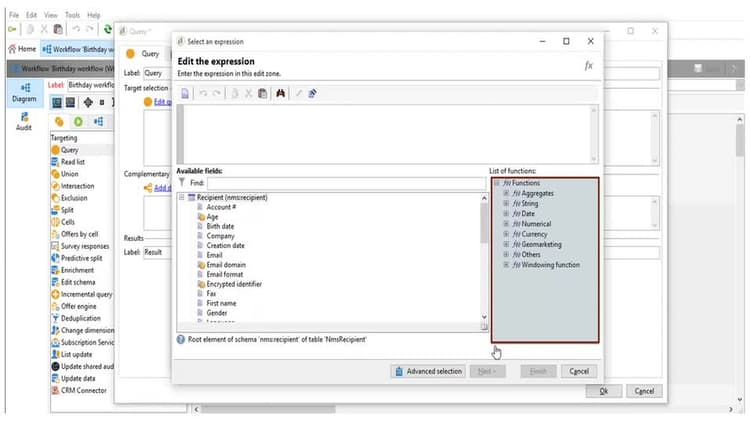Viewport: 750px width, 421px height.
Task: Expand the Numerical functions node
Action: [506, 224]
